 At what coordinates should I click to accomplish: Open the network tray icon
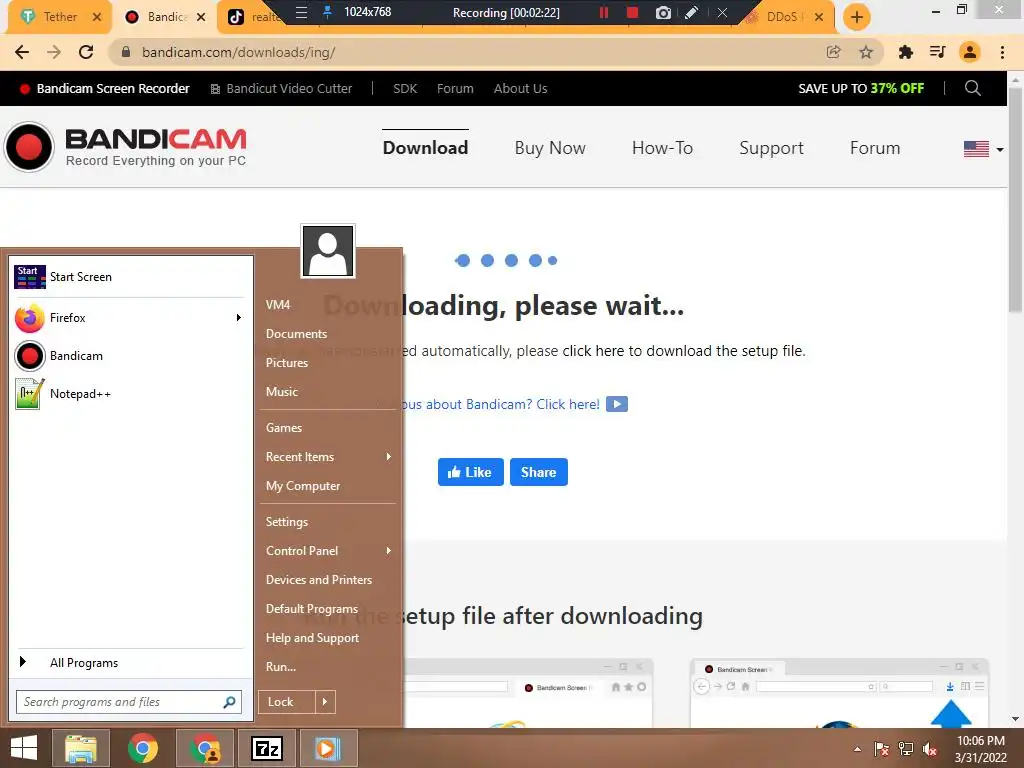coord(906,749)
